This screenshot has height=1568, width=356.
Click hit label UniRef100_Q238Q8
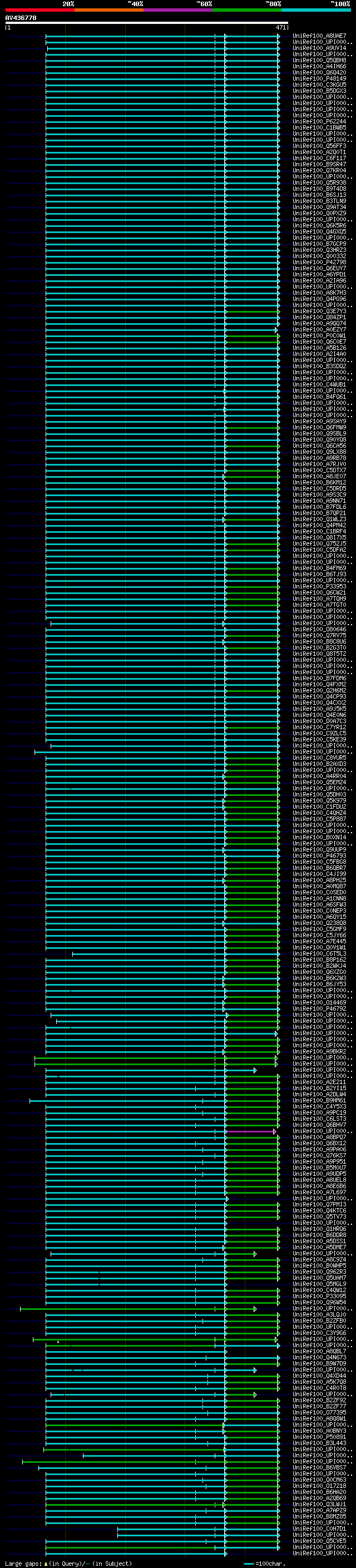point(319,923)
